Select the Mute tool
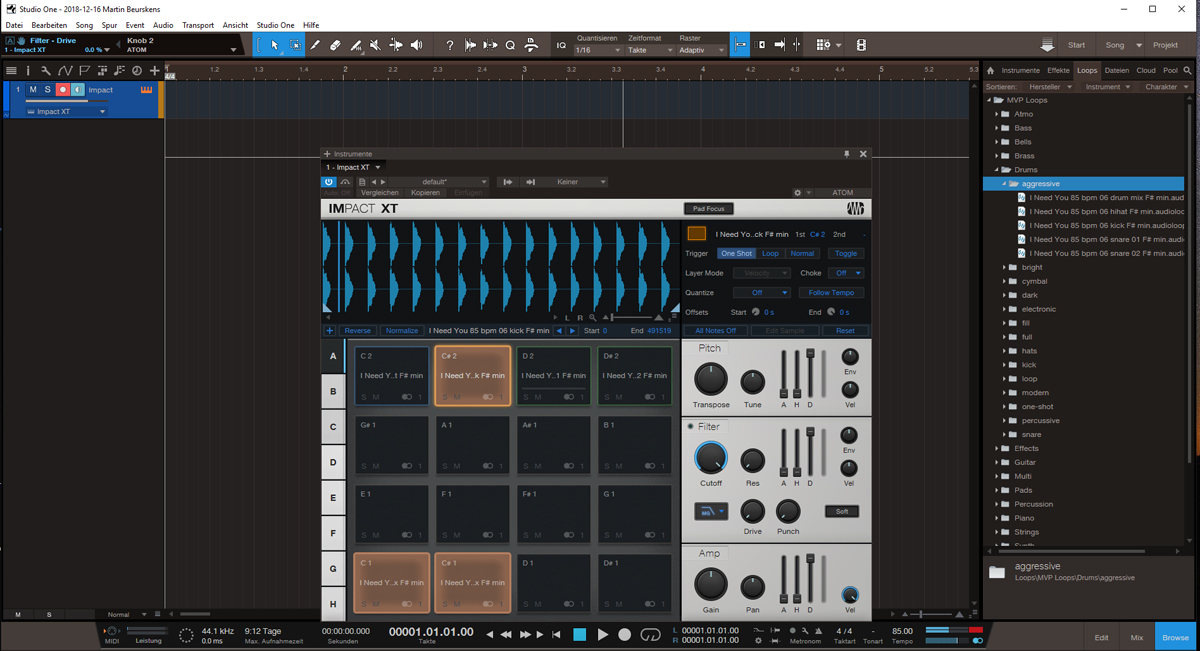The height and width of the screenshot is (651, 1200). click(375, 45)
